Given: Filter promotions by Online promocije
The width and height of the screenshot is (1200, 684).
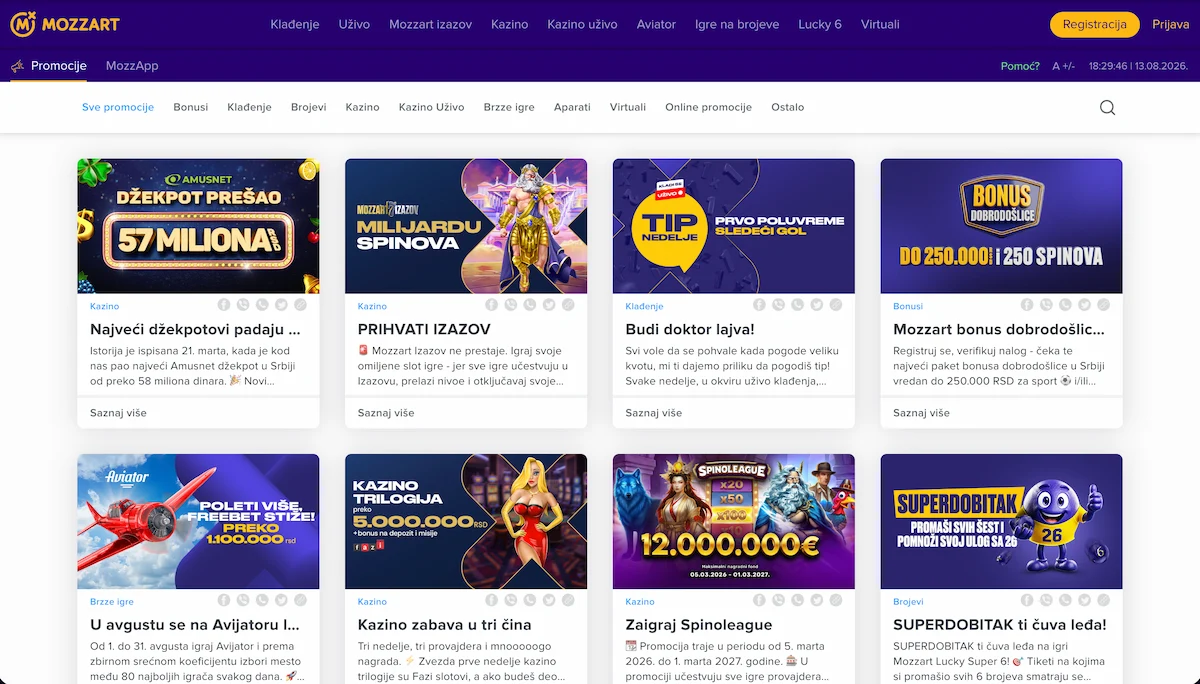Looking at the screenshot, I should (x=708, y=107).
